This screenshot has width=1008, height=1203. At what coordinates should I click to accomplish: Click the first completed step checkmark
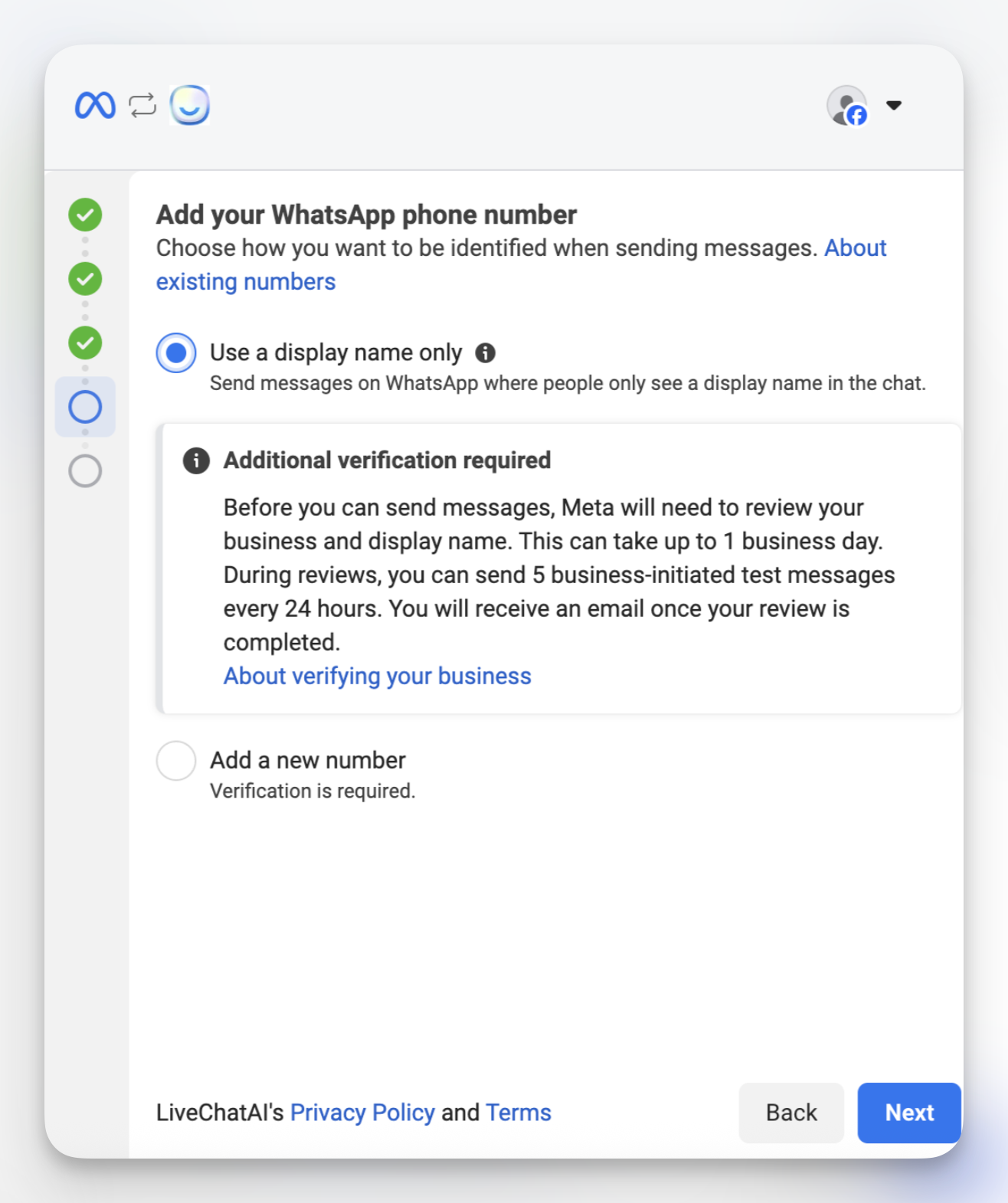[x=85, y=215]
